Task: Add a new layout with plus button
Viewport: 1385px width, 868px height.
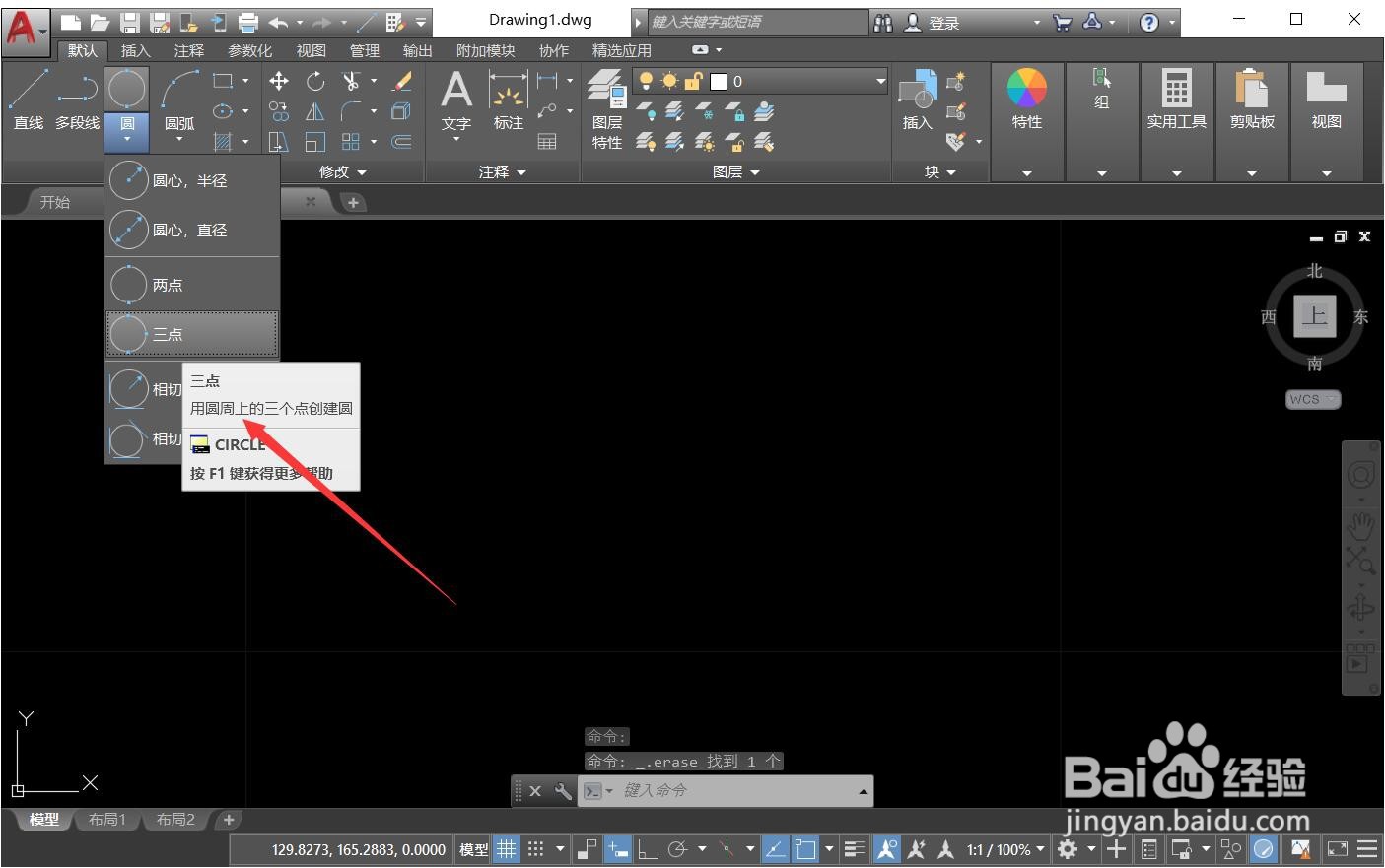Action: tap(229, 819)
